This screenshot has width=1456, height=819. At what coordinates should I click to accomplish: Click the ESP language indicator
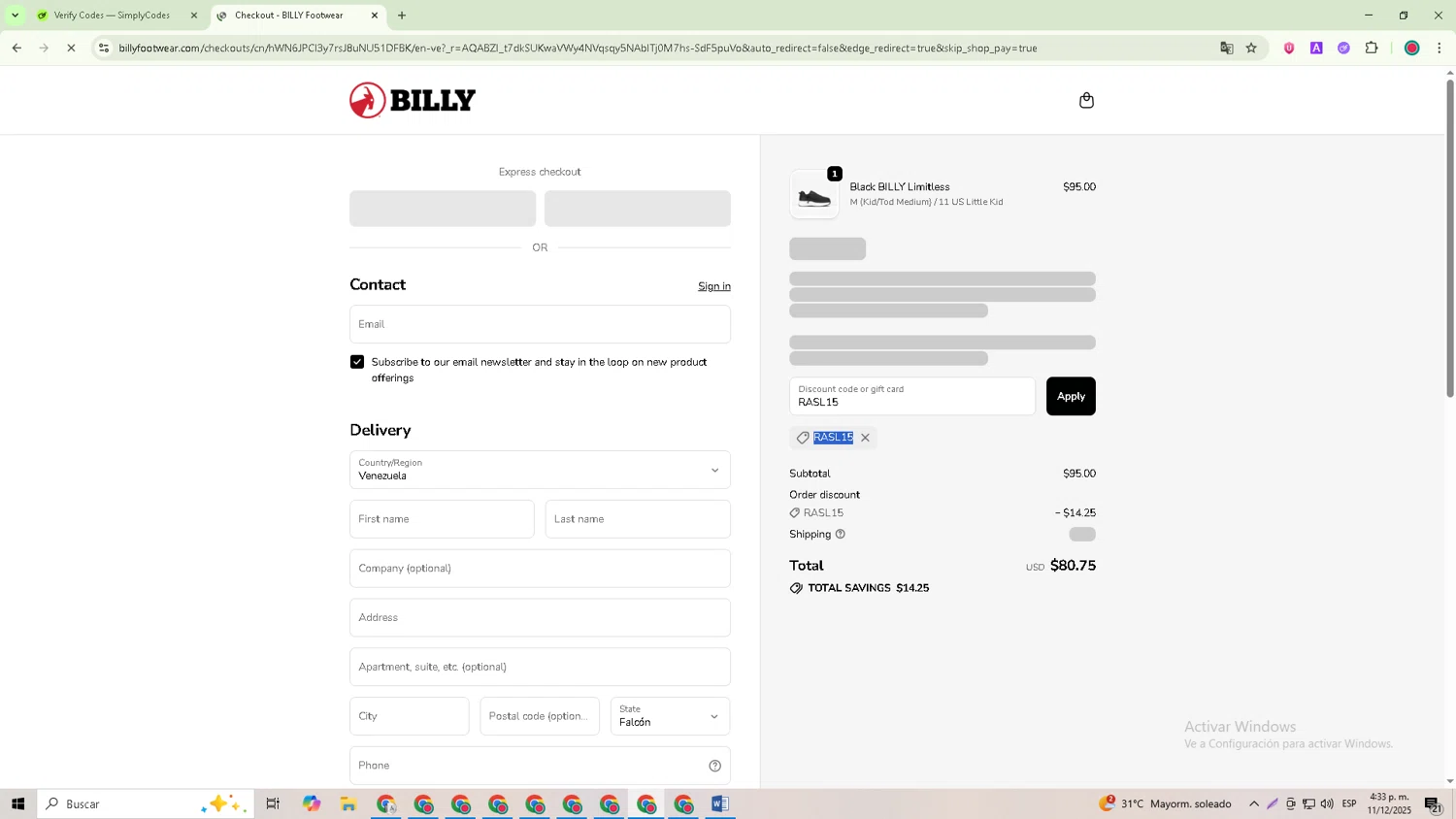pos(1349,803)
